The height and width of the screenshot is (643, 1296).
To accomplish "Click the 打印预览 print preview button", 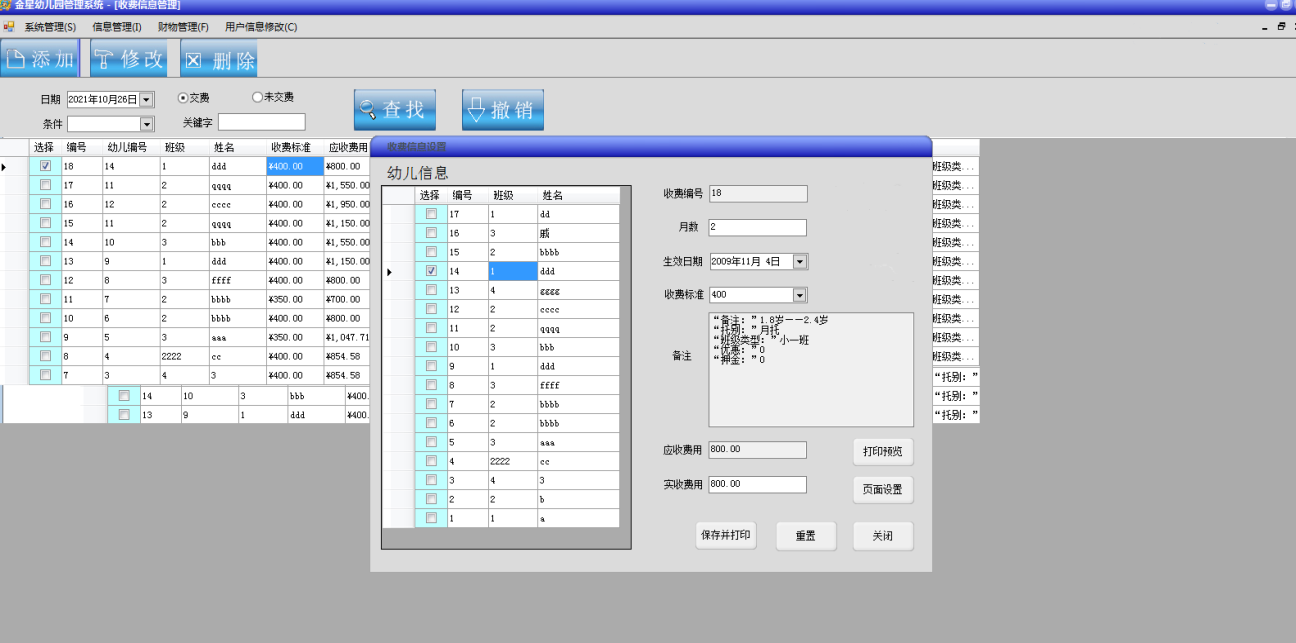I will click(x=883, y=452).
